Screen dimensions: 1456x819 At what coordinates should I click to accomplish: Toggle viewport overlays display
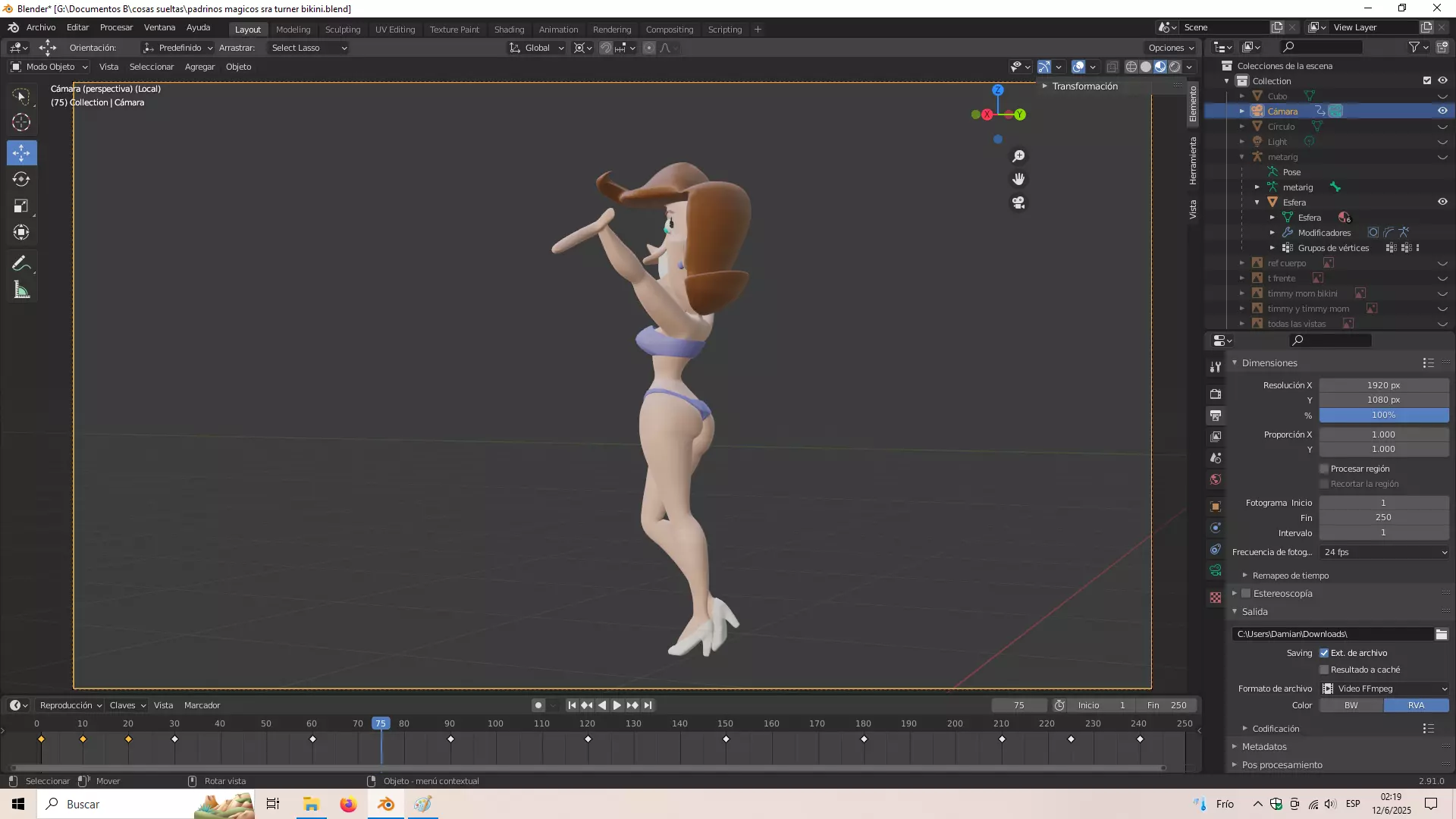[x=1078, y=67]
